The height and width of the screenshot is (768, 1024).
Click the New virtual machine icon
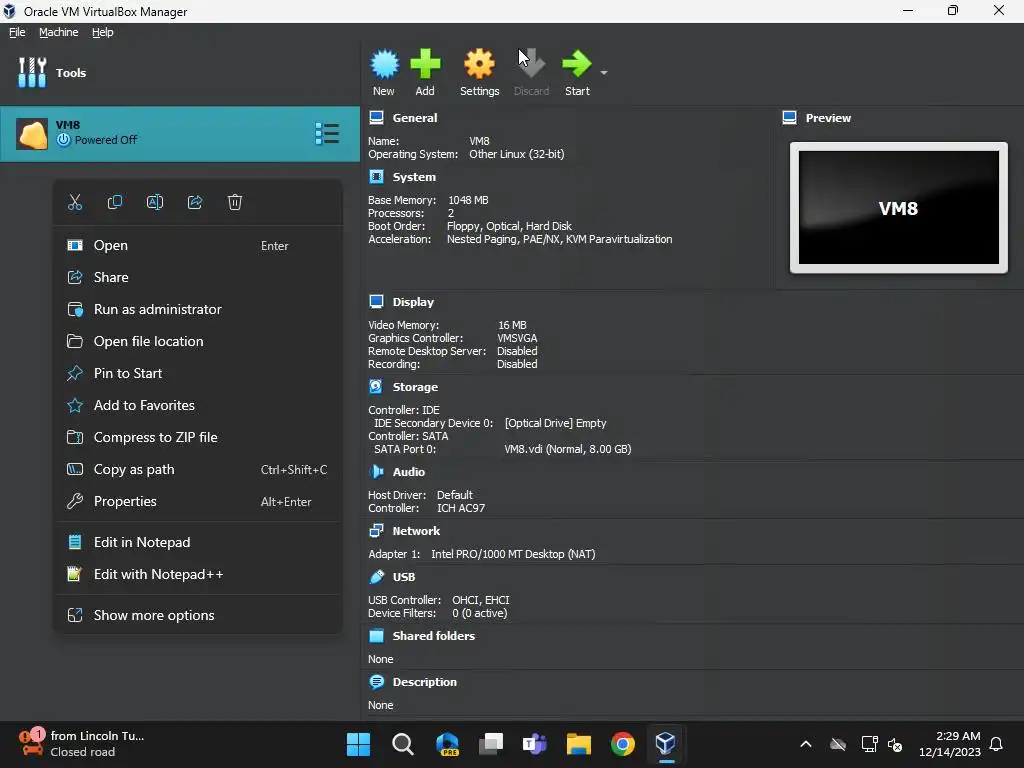(384, 64)
